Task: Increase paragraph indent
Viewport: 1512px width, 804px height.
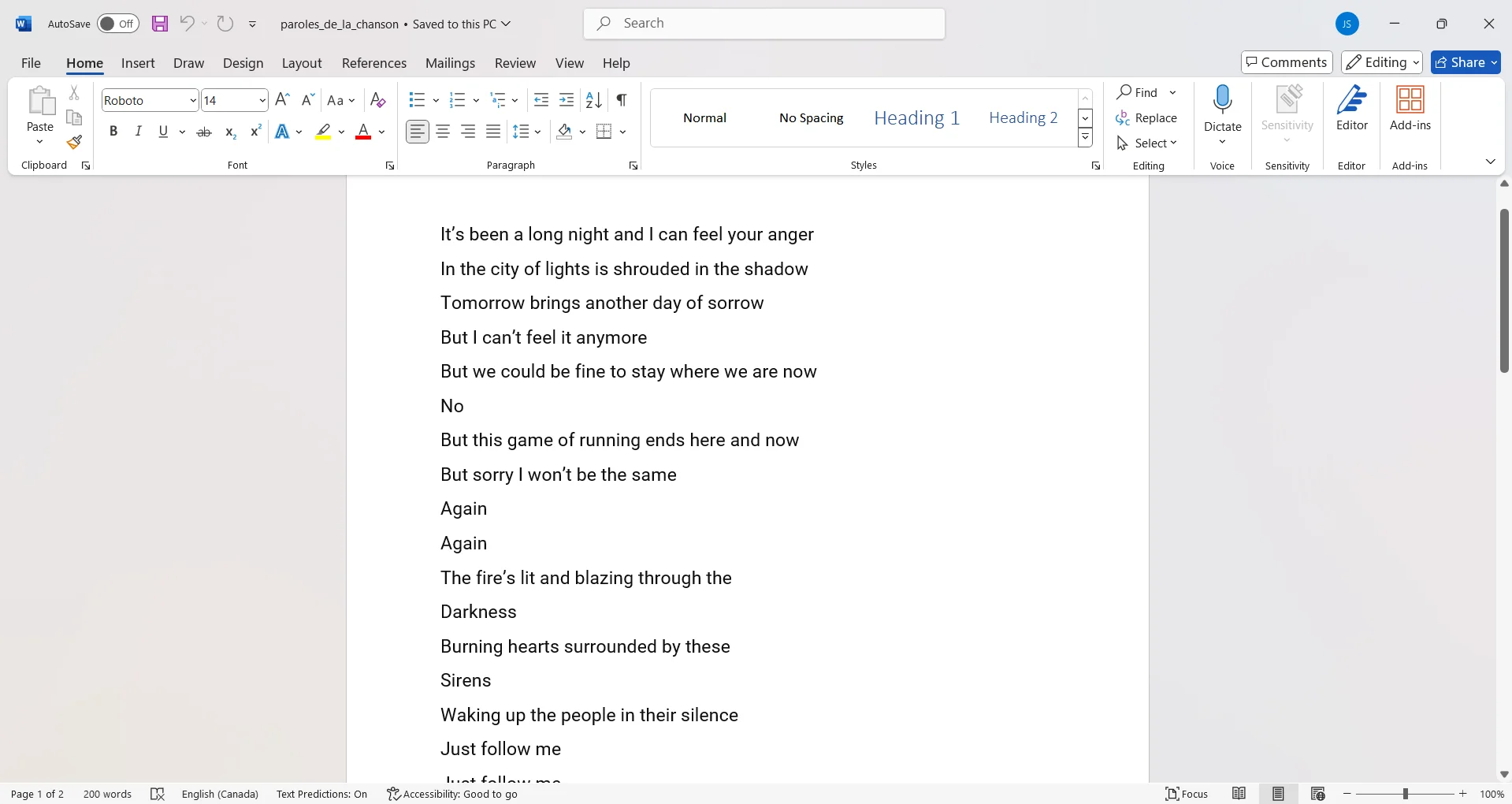Action: pyautogui.click(x=567, y=100)
